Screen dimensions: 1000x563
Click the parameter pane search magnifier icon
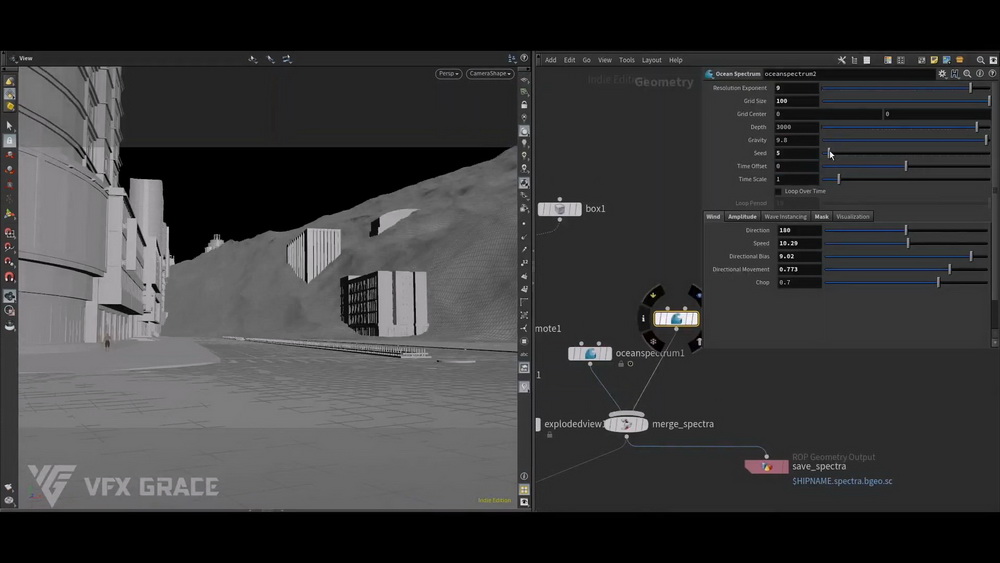point(967,74)
